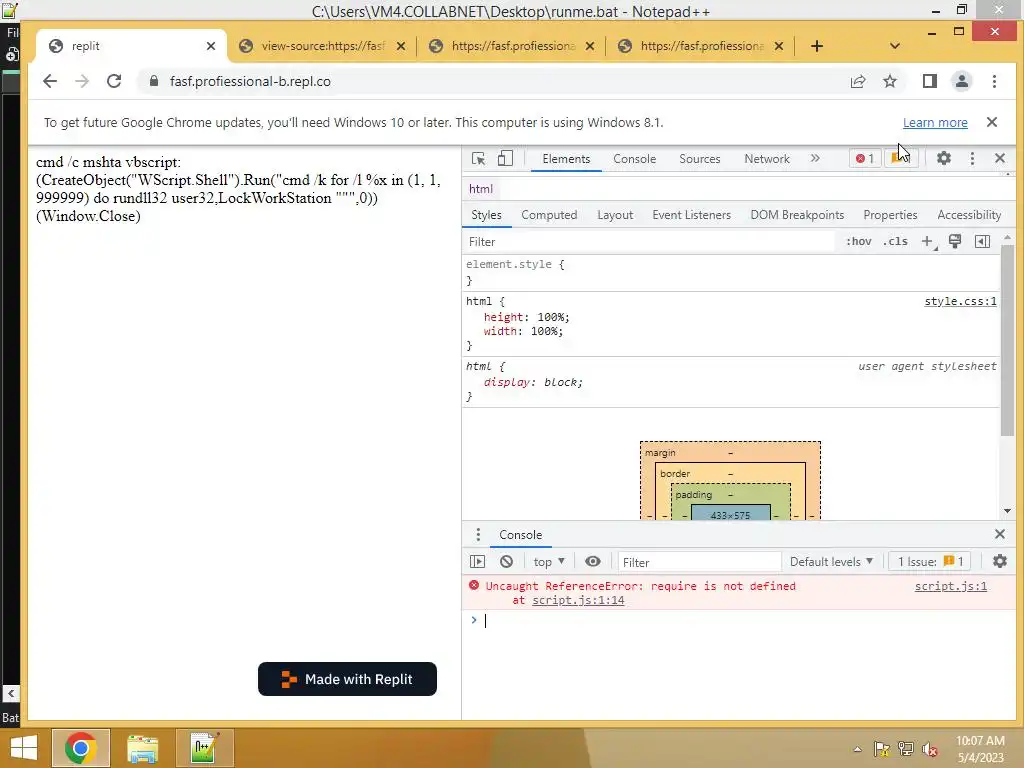Switch to Notepad++ on the taskbar
Viewport: 1024px width, 768px height.
click(204, 748)
